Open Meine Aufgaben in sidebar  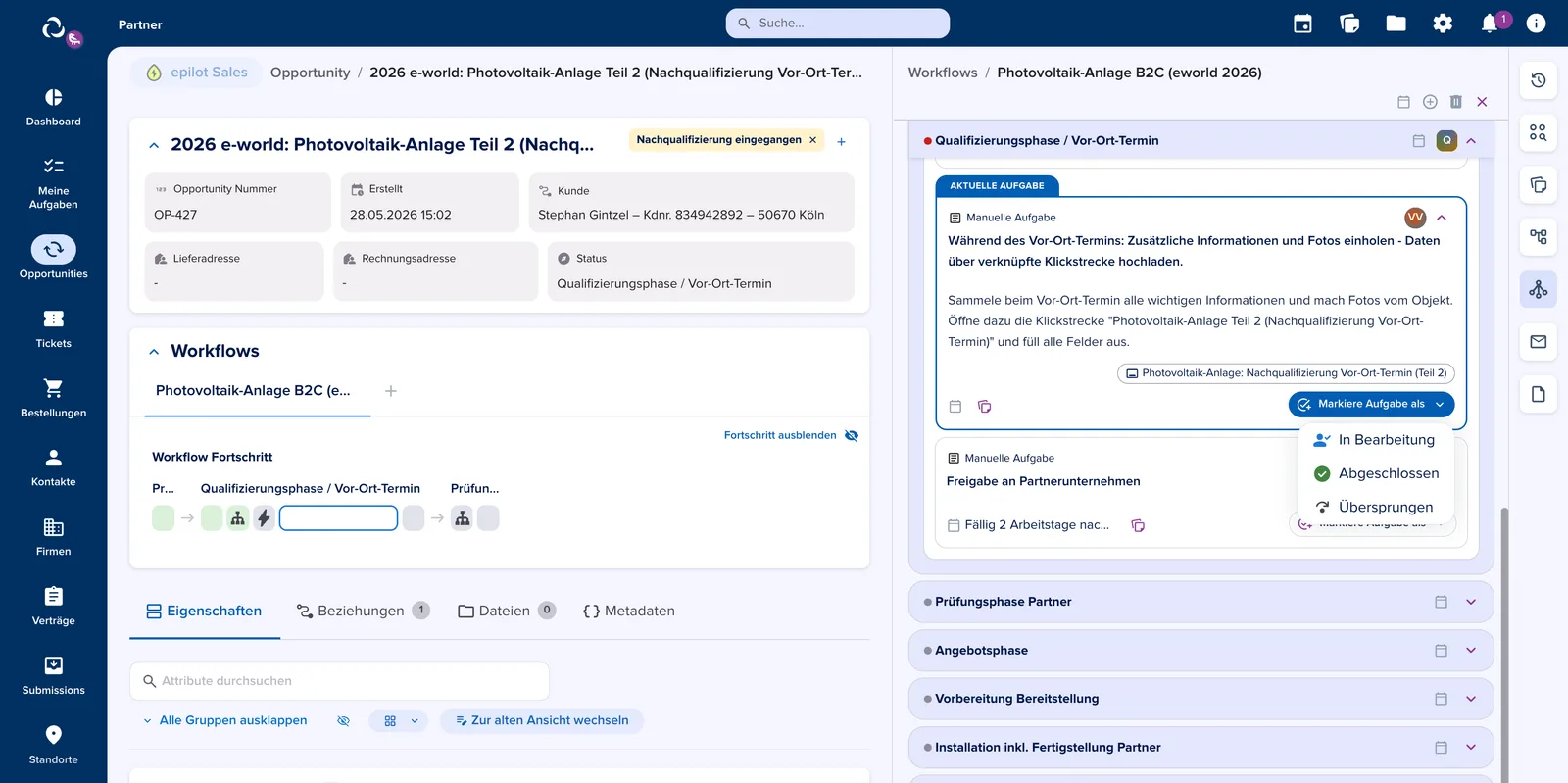53,183
